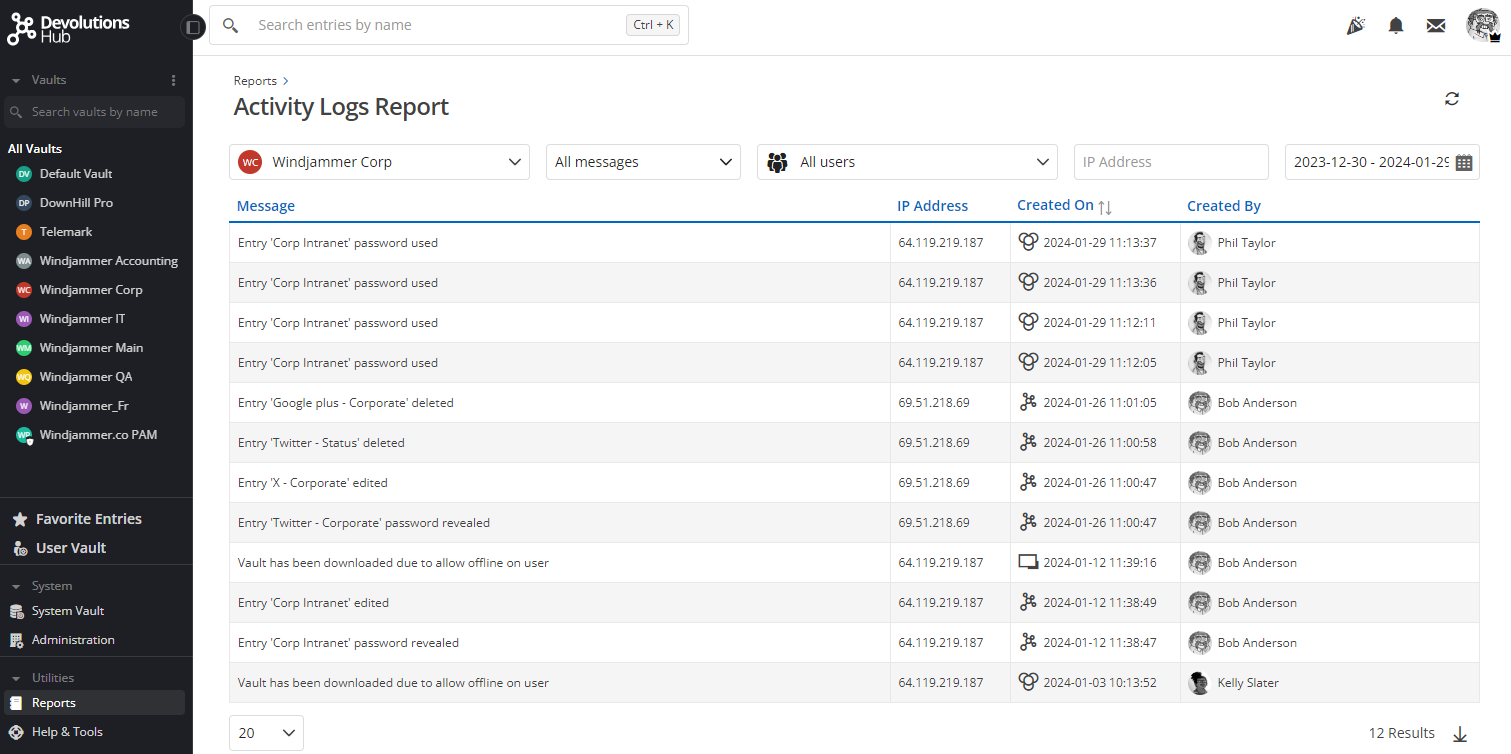The width and height of the screenshot is (1511, 754).
Task: Select All Vaults in the sidebar
Action: pos(35,149)
